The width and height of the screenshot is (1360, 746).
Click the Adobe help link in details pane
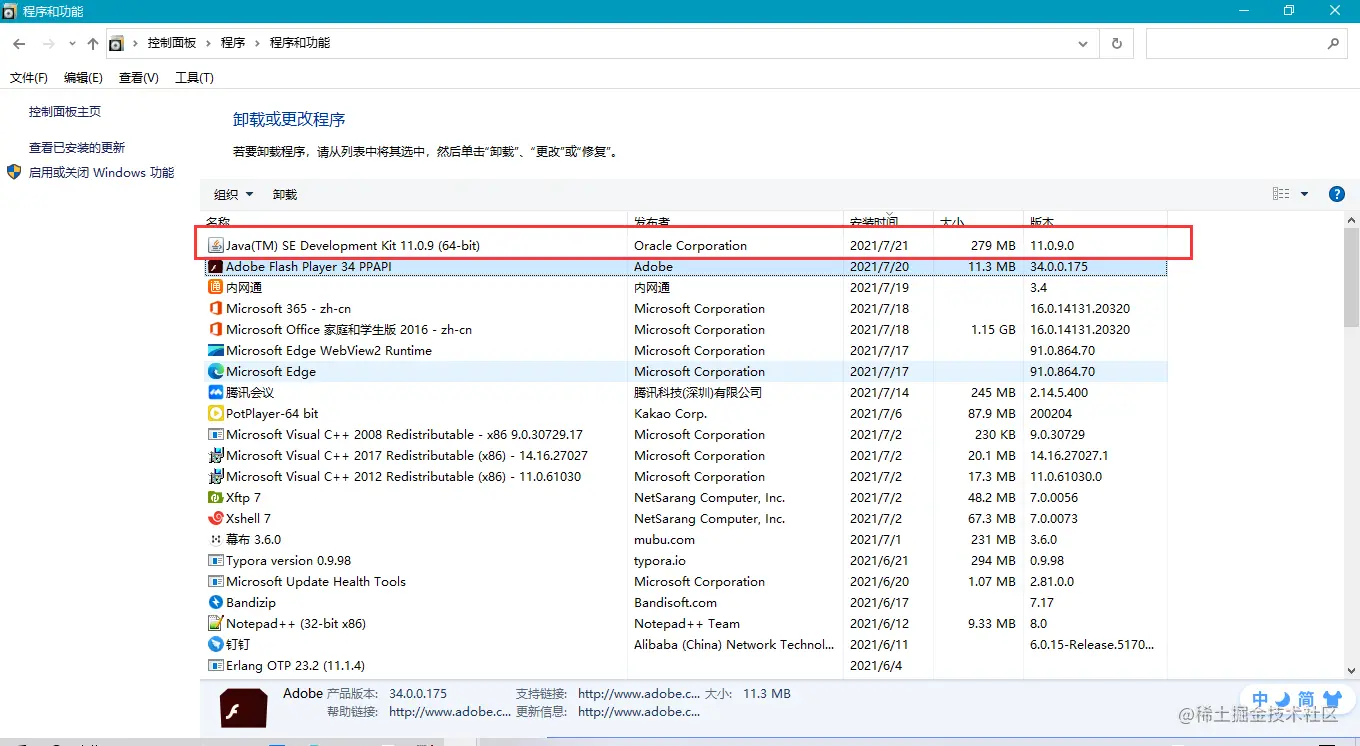point(450,712)
